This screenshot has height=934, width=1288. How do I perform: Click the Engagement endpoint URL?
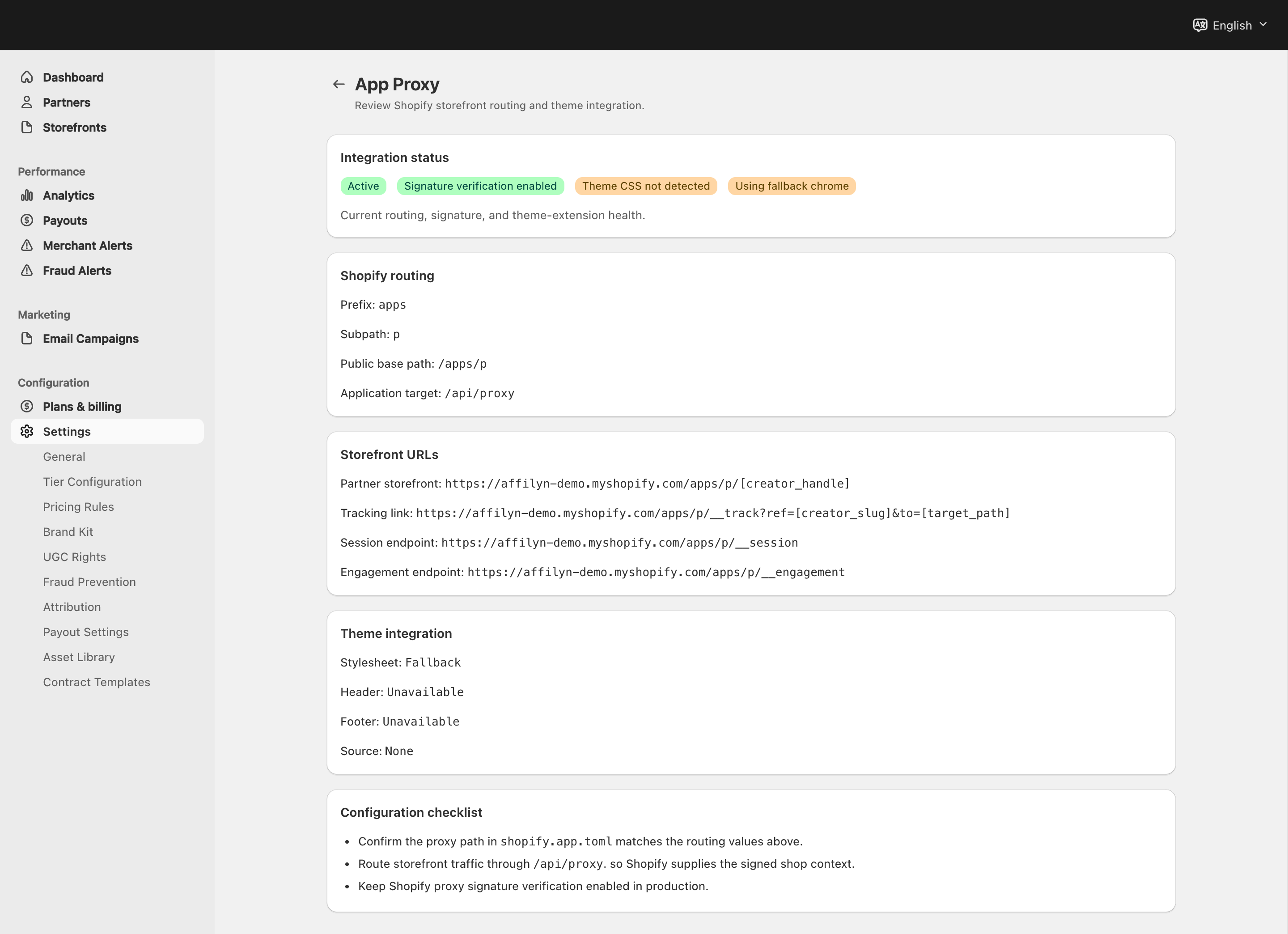tap(656, 572)
